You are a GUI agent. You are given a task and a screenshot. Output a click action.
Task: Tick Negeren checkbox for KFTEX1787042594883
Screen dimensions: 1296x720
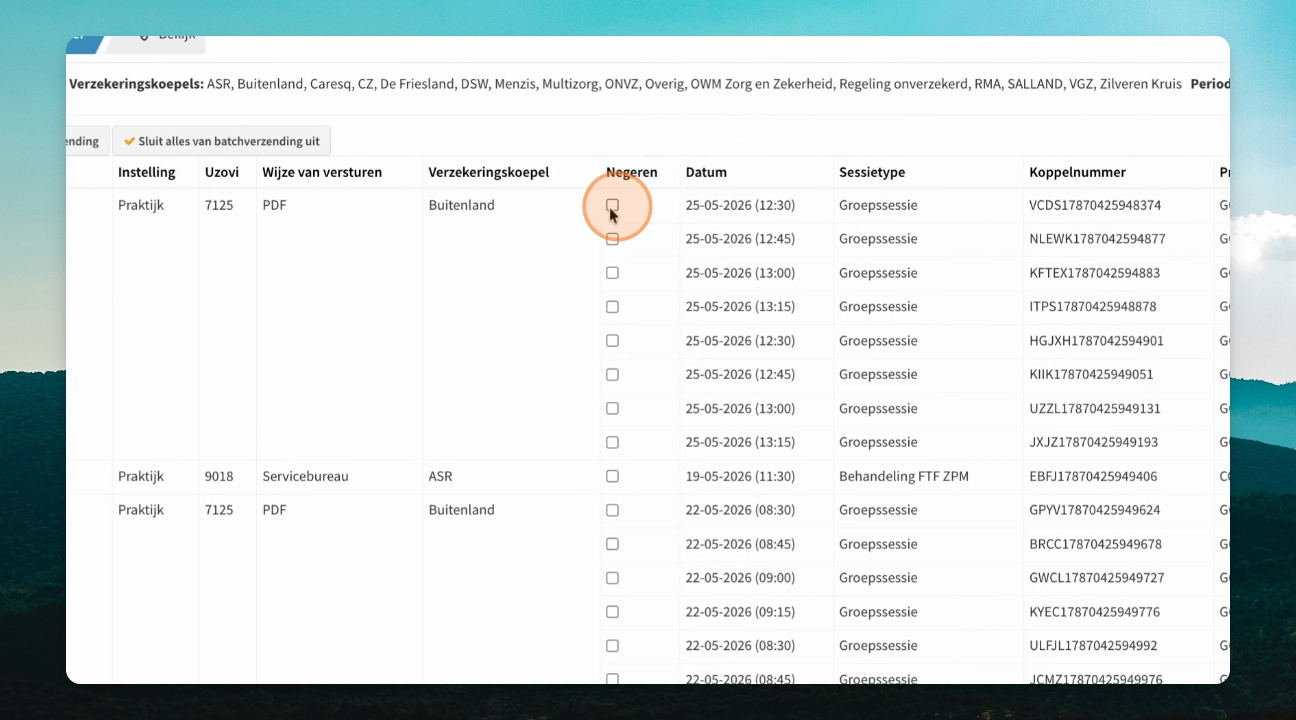click(612, 273)
